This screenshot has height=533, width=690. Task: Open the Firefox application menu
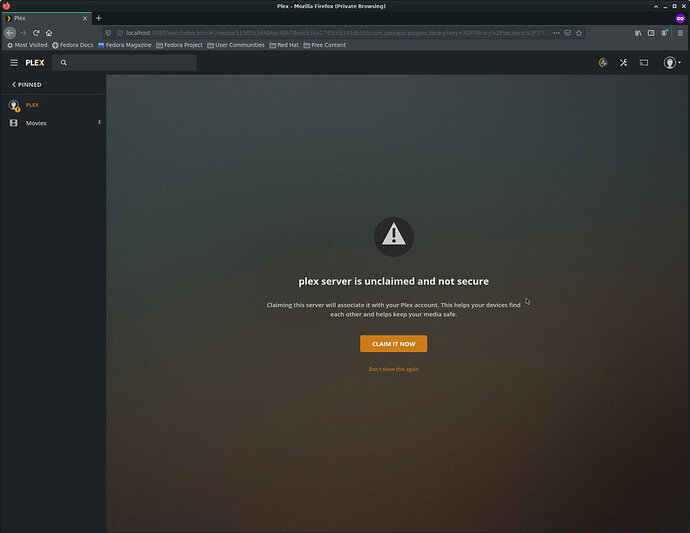[x=680, y=33]
